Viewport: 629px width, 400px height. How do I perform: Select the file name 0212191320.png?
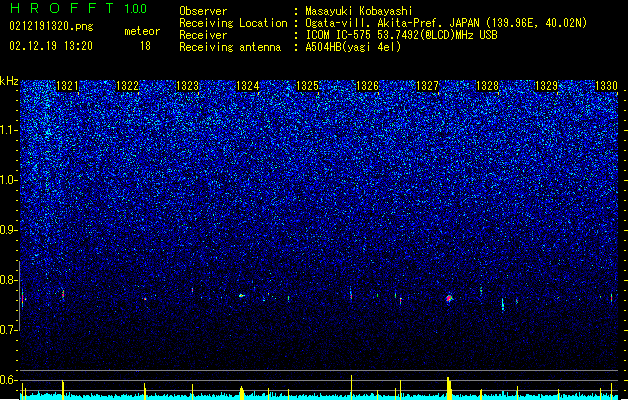(51, 26)
